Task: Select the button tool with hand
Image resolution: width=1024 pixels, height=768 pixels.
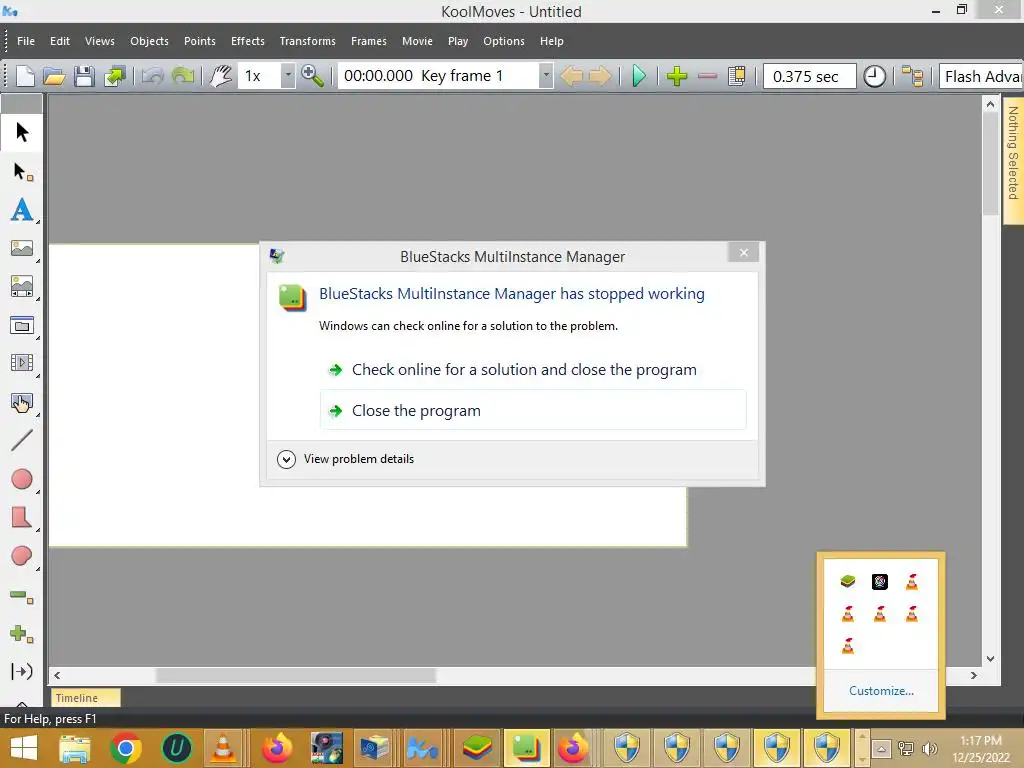Action: click(22, 402)
